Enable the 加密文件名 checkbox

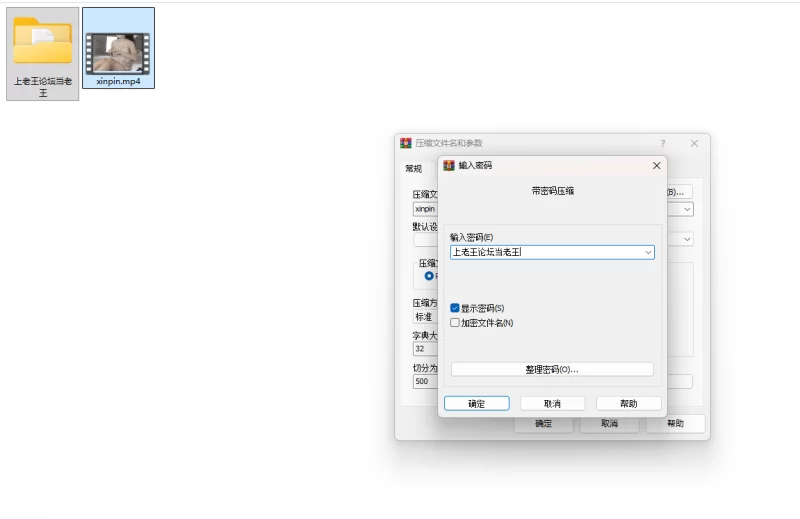tap(455, 323)
